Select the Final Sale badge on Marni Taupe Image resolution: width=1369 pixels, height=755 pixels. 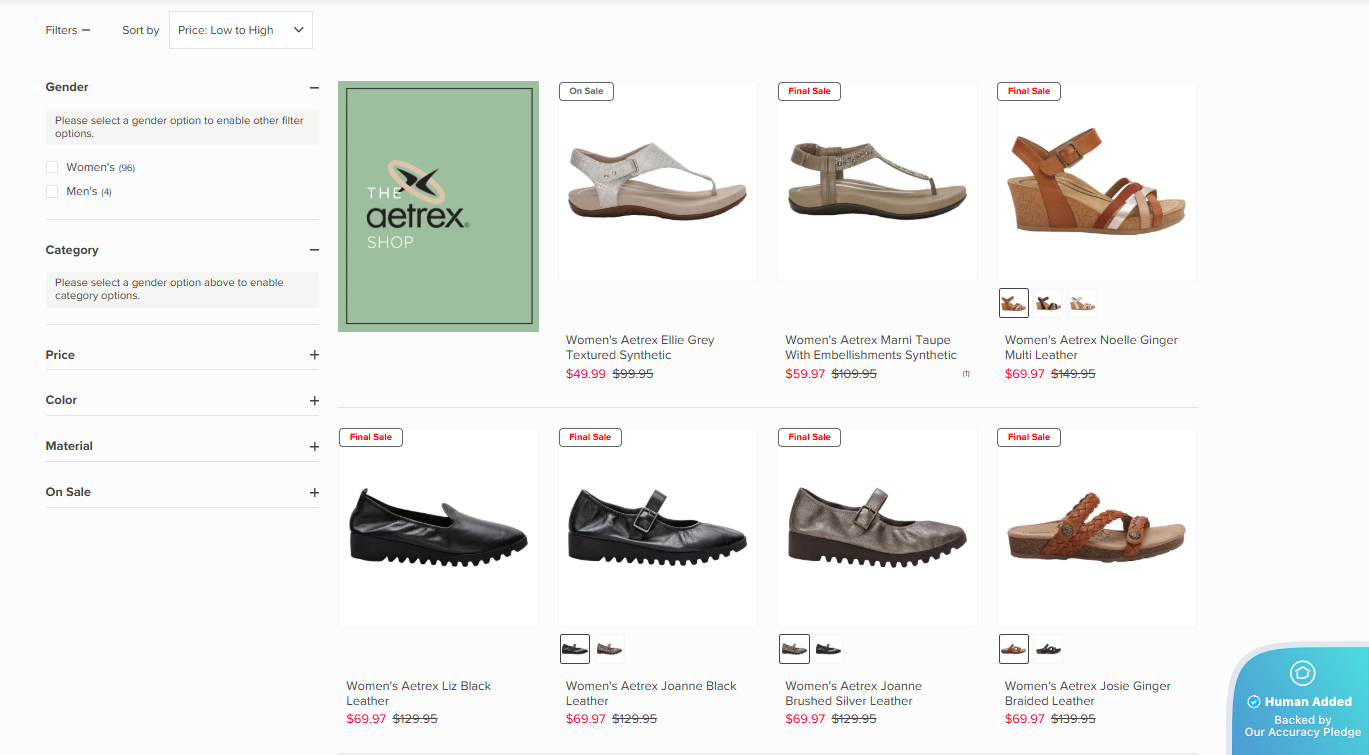(x=809, y=91)
